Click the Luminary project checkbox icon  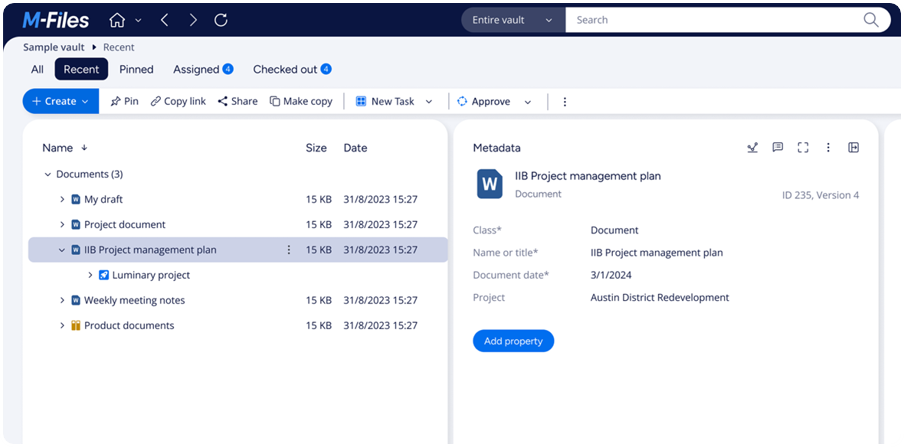[104, 275]
